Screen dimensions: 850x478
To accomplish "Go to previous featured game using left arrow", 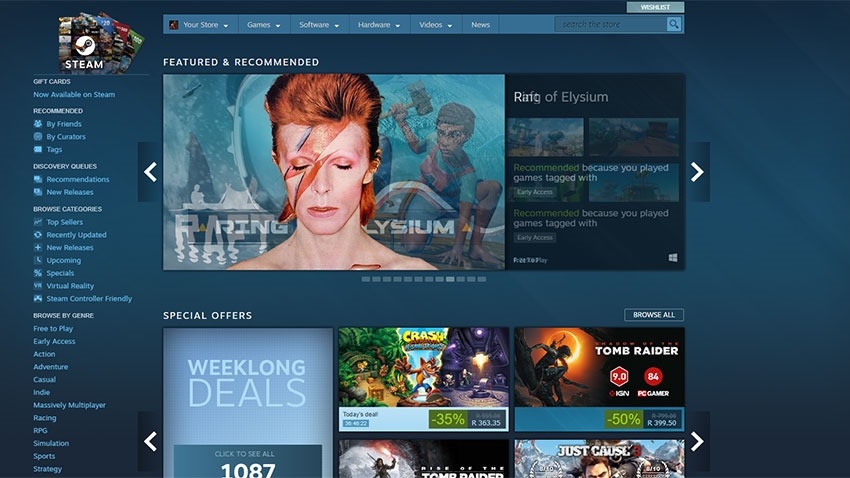I will coord(150,172).
